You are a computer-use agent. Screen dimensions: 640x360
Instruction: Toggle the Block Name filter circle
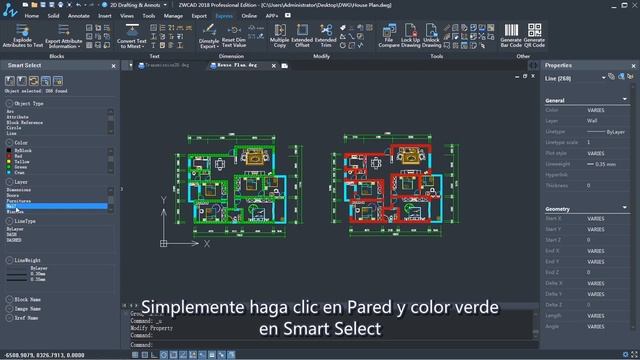point(9,300)
